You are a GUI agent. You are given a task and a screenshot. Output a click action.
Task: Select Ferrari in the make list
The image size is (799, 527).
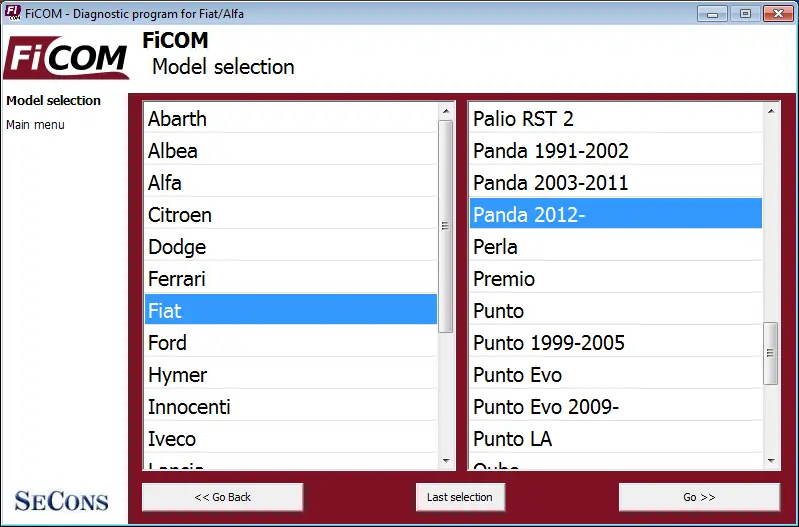[291, 279]
